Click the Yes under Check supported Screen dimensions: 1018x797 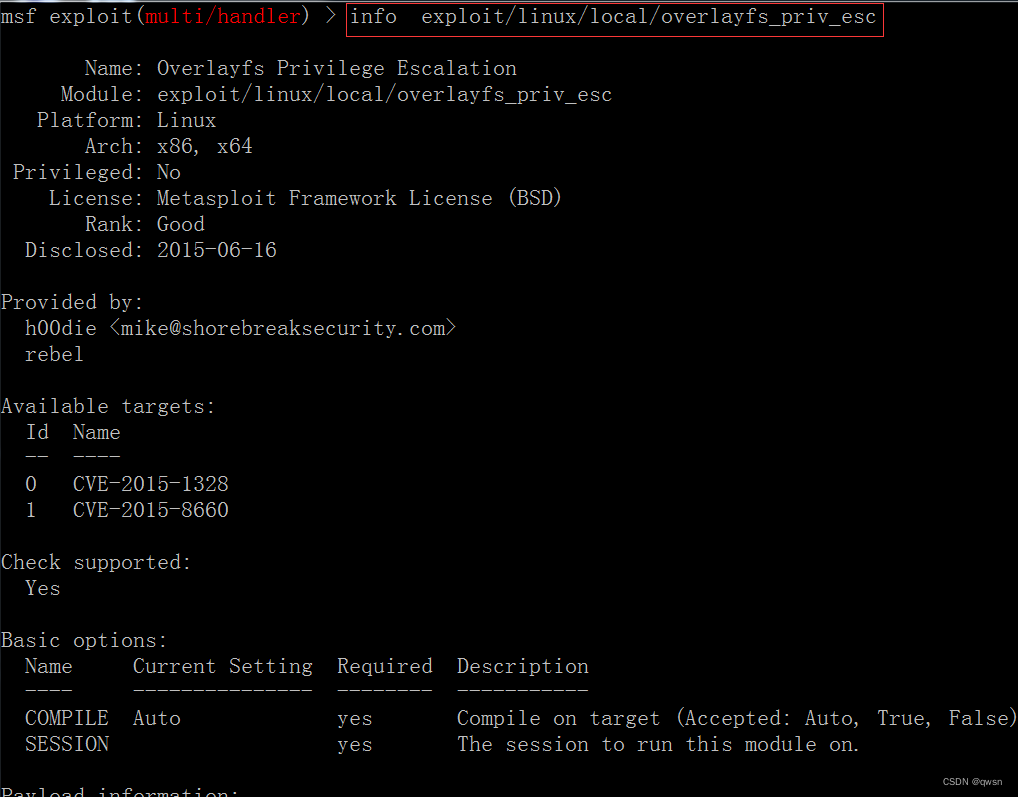(42, 589)
